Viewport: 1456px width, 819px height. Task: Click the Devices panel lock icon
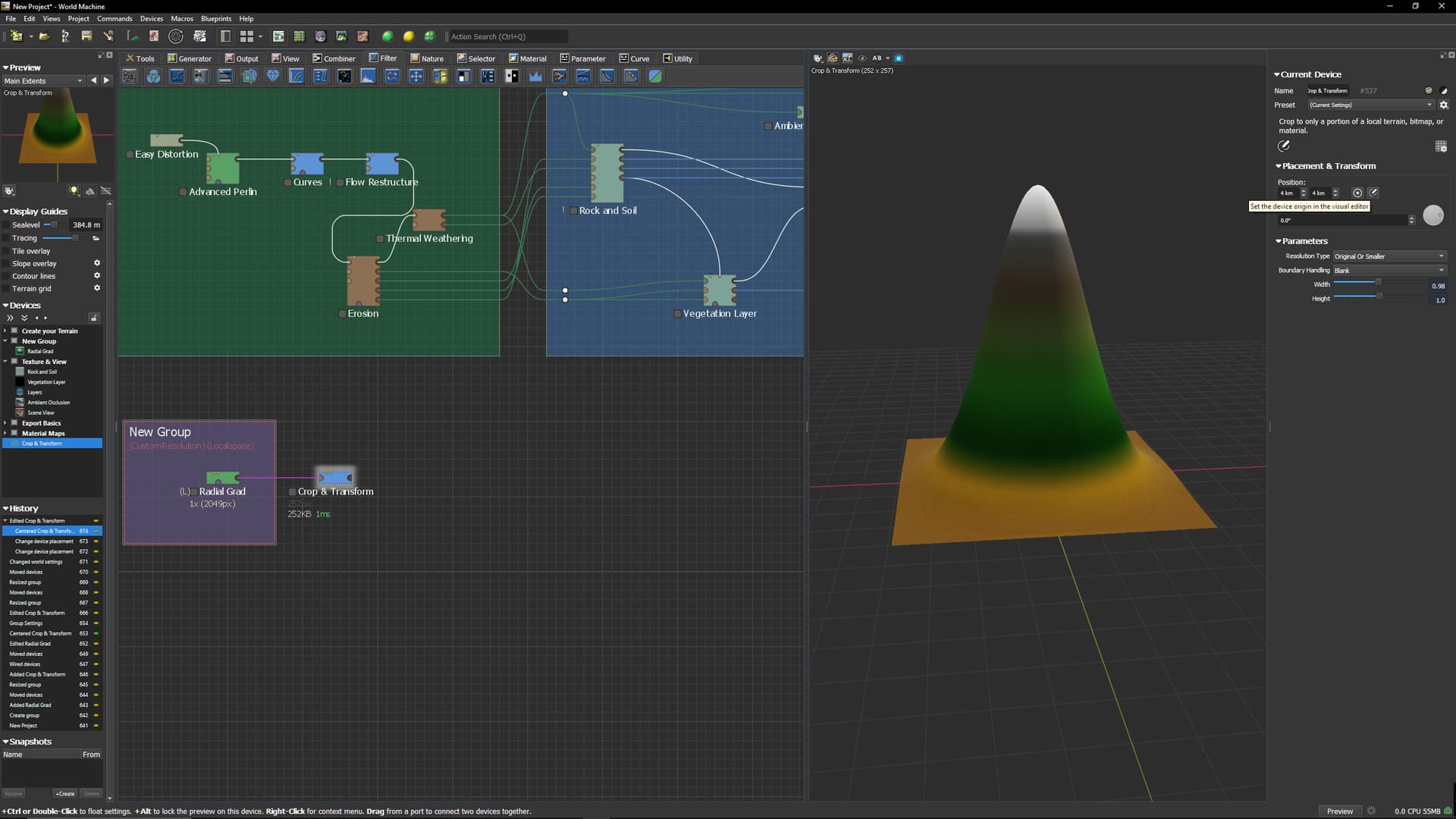[x=94, y=318]
